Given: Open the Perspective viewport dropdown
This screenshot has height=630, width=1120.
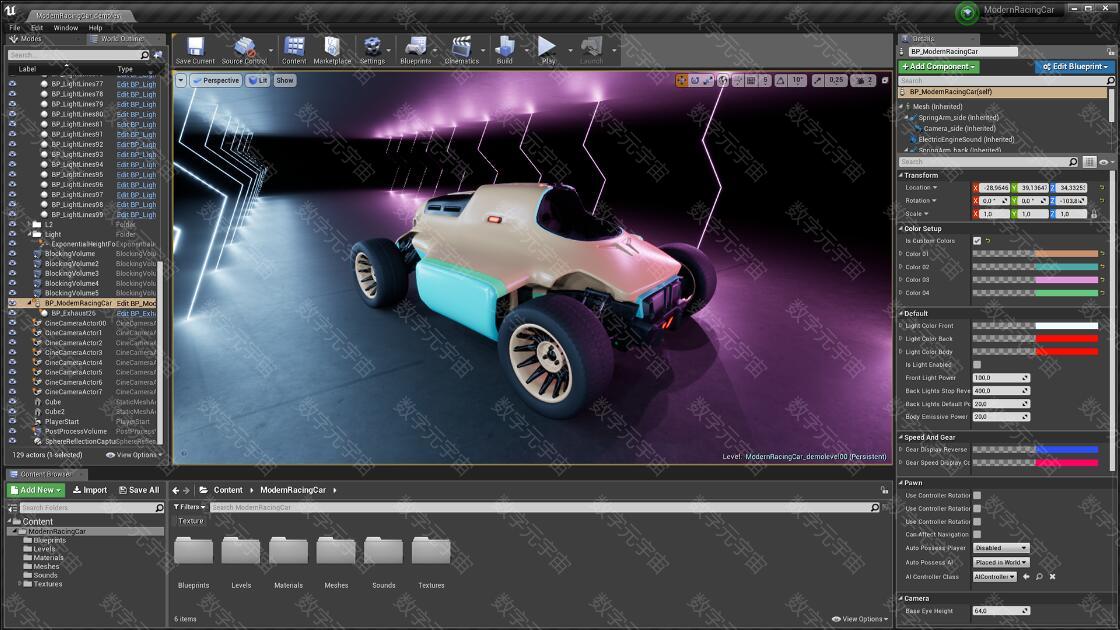Looking at the screenshot, I should coord(215,80).
